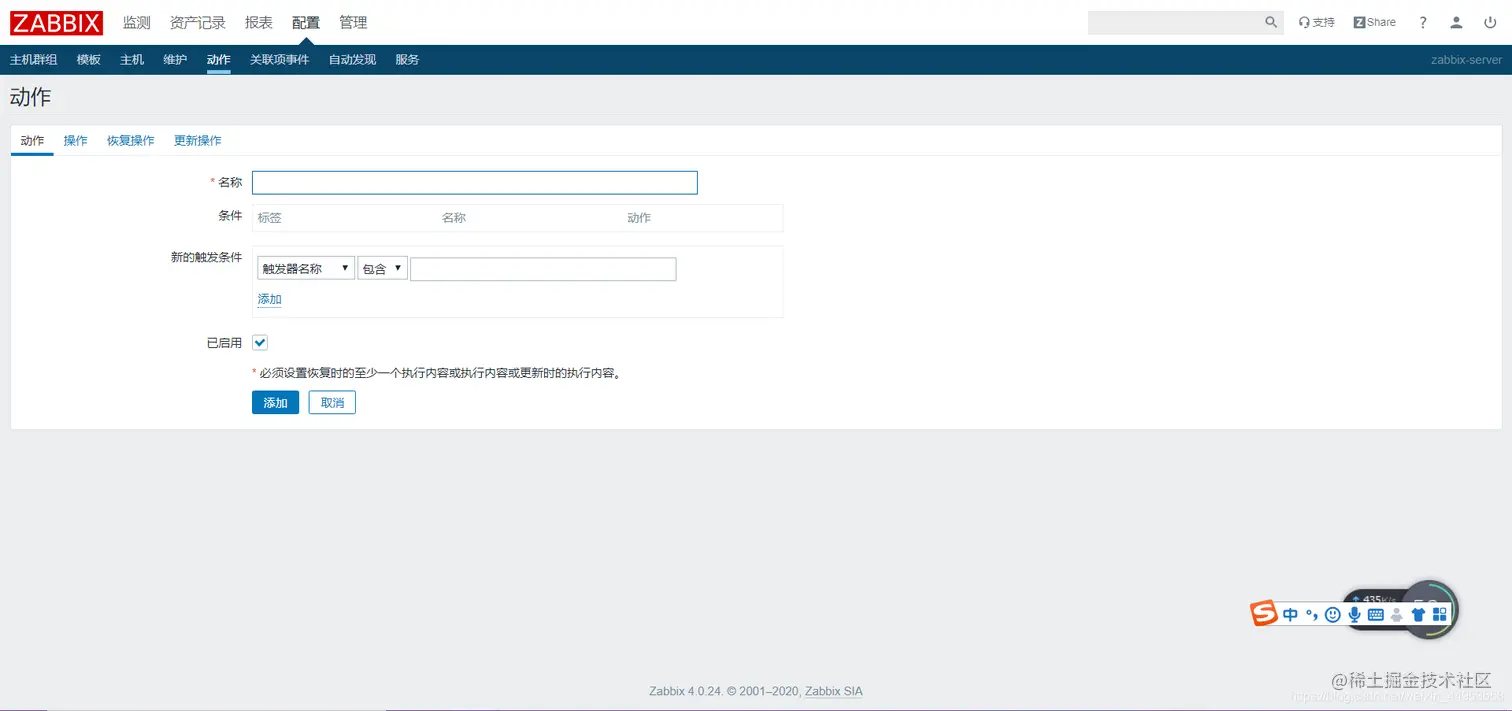Go to 主机群组 submenu
Viewport: 1512px width, 711px height.
pyautogui.click(x=33, y=60)
